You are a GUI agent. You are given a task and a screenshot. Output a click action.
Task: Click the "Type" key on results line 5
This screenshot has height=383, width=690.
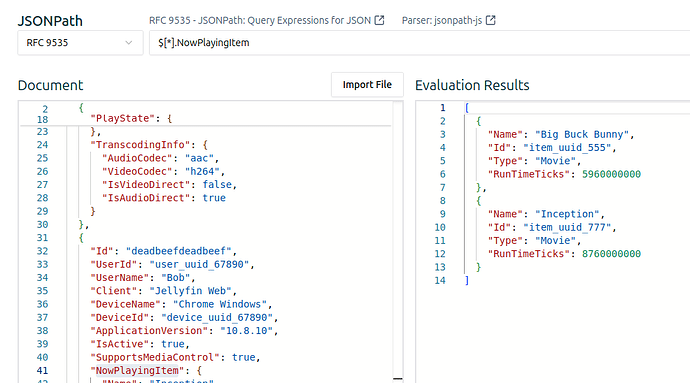click(x=505, y=161)
